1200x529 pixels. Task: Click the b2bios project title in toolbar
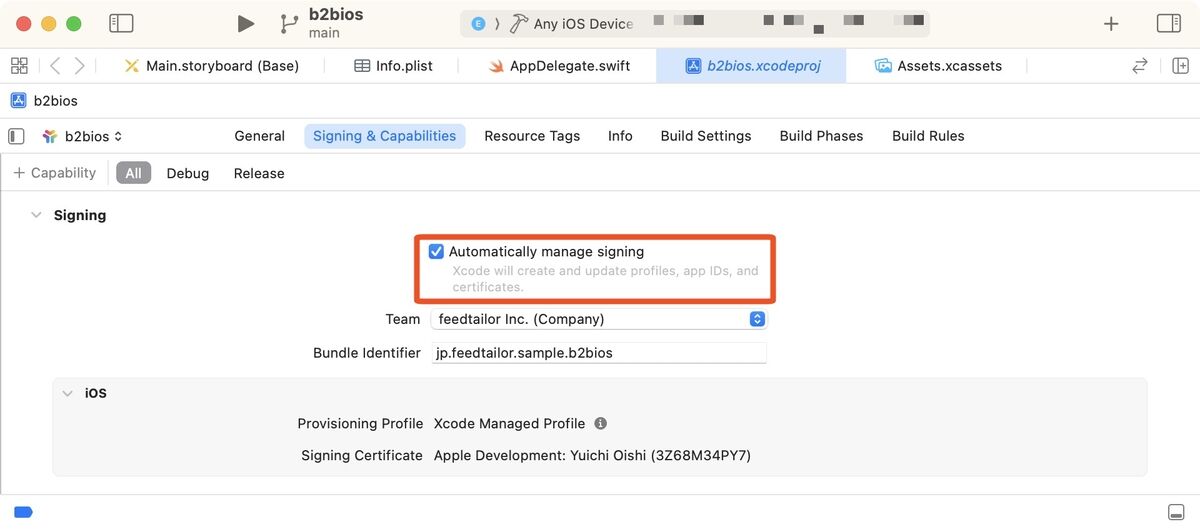pos(336,15)
